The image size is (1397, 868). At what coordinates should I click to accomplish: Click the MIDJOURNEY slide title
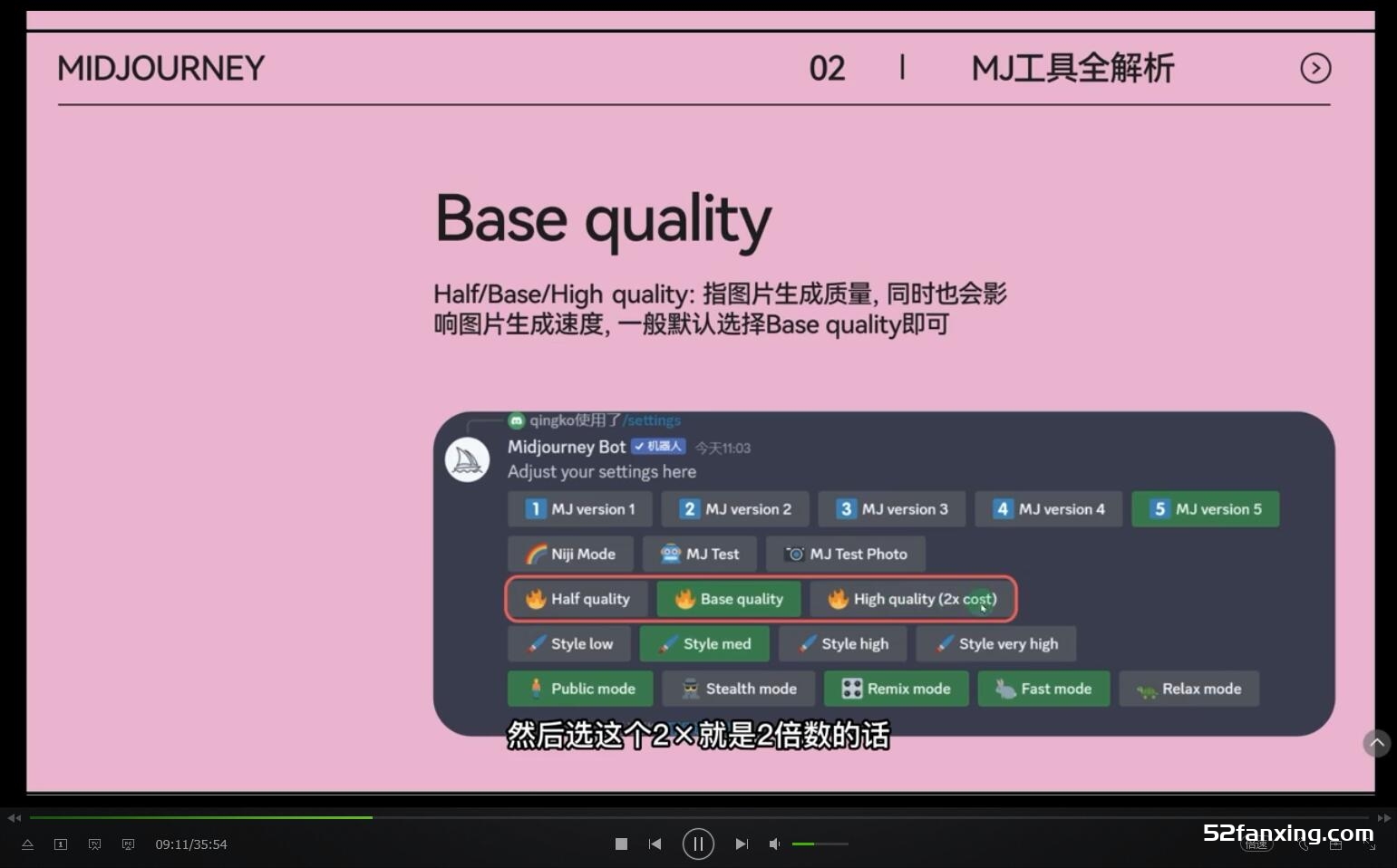click(161, 68)
